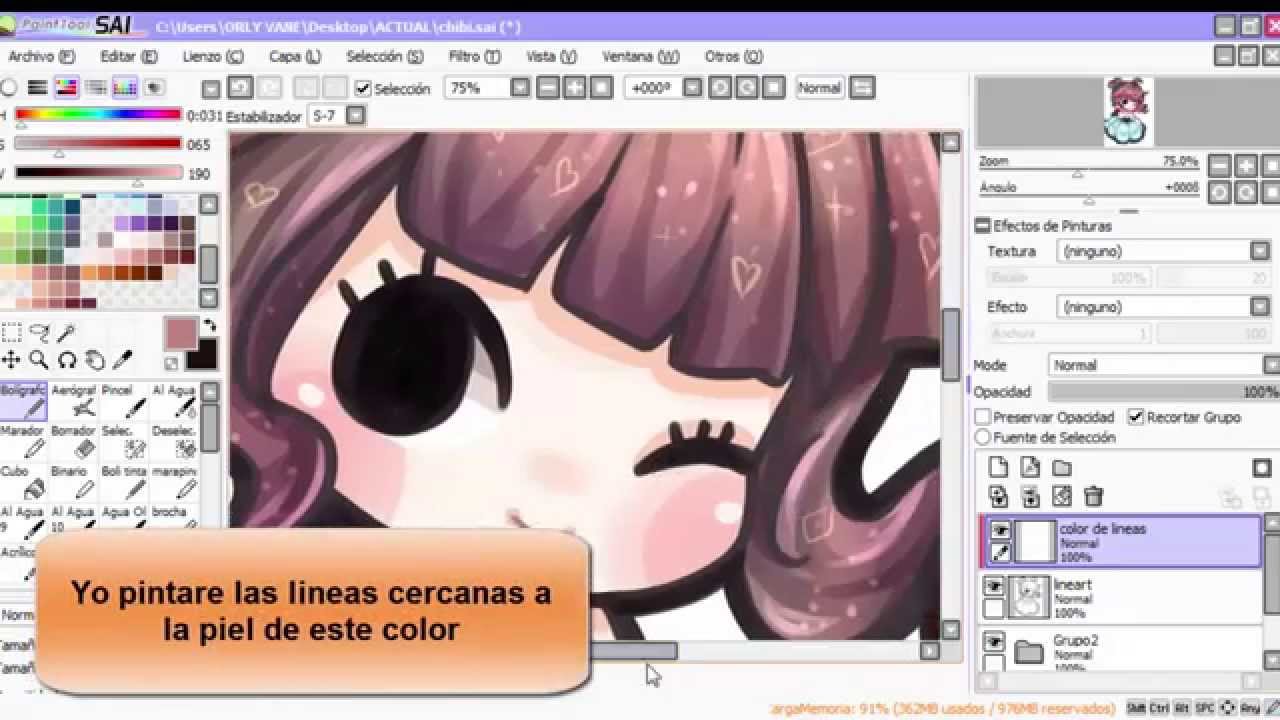Select the magic wand tool
This screenshot has height=720, width=1280.
67,332
